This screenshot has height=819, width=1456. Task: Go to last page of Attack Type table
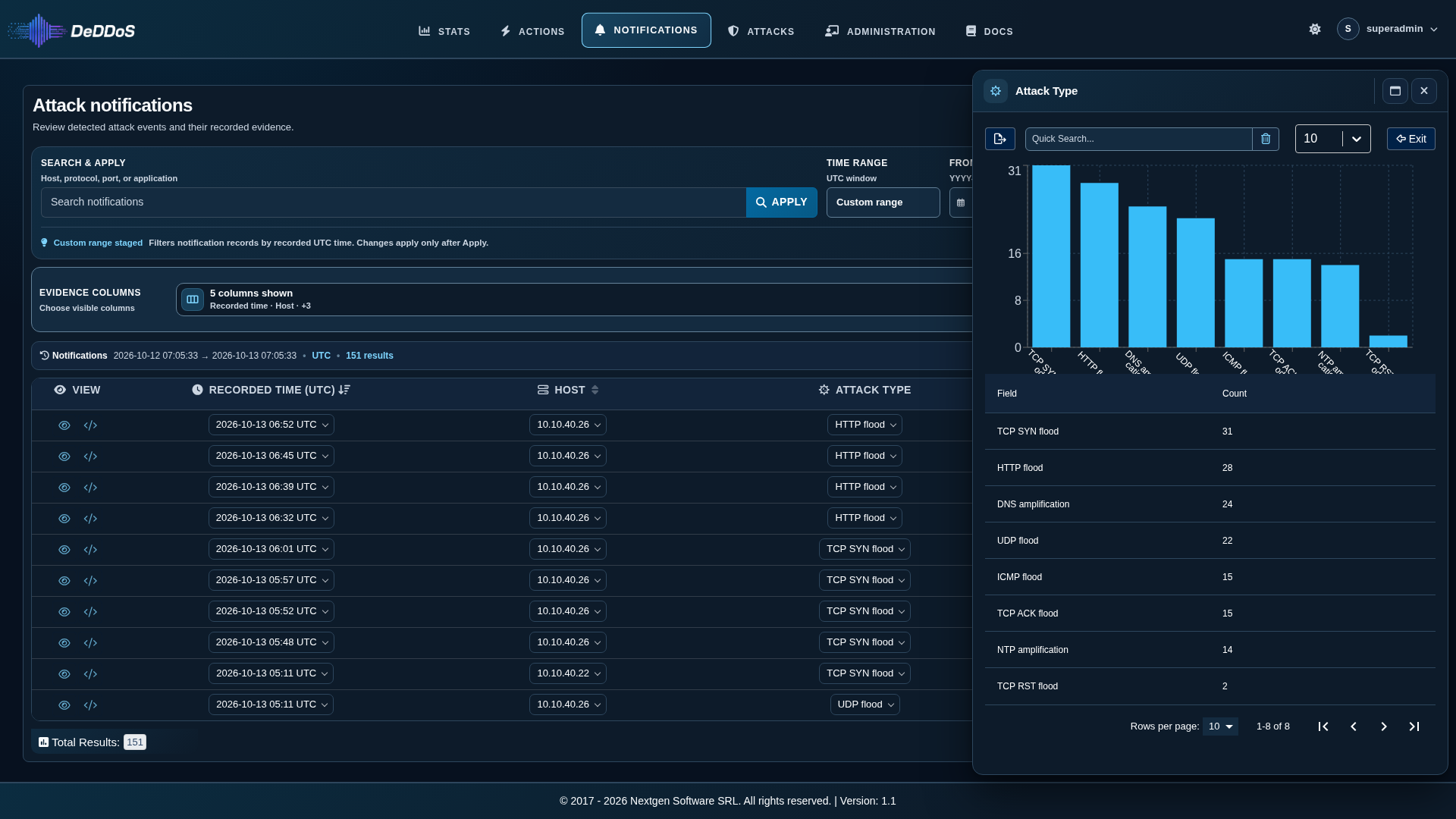coord(1414,726)
